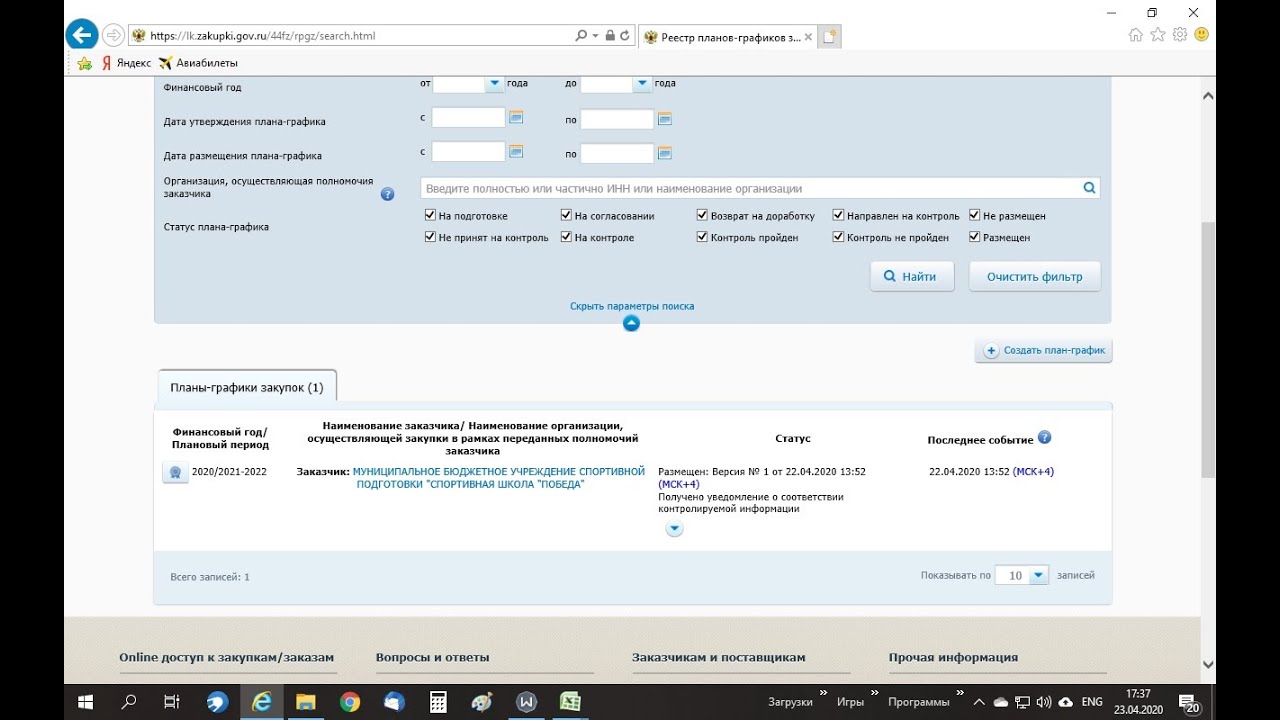This screenshot has width=1280, height=720.
Task: Refresh the page with the reload icon
Action: tap(625, 35)
